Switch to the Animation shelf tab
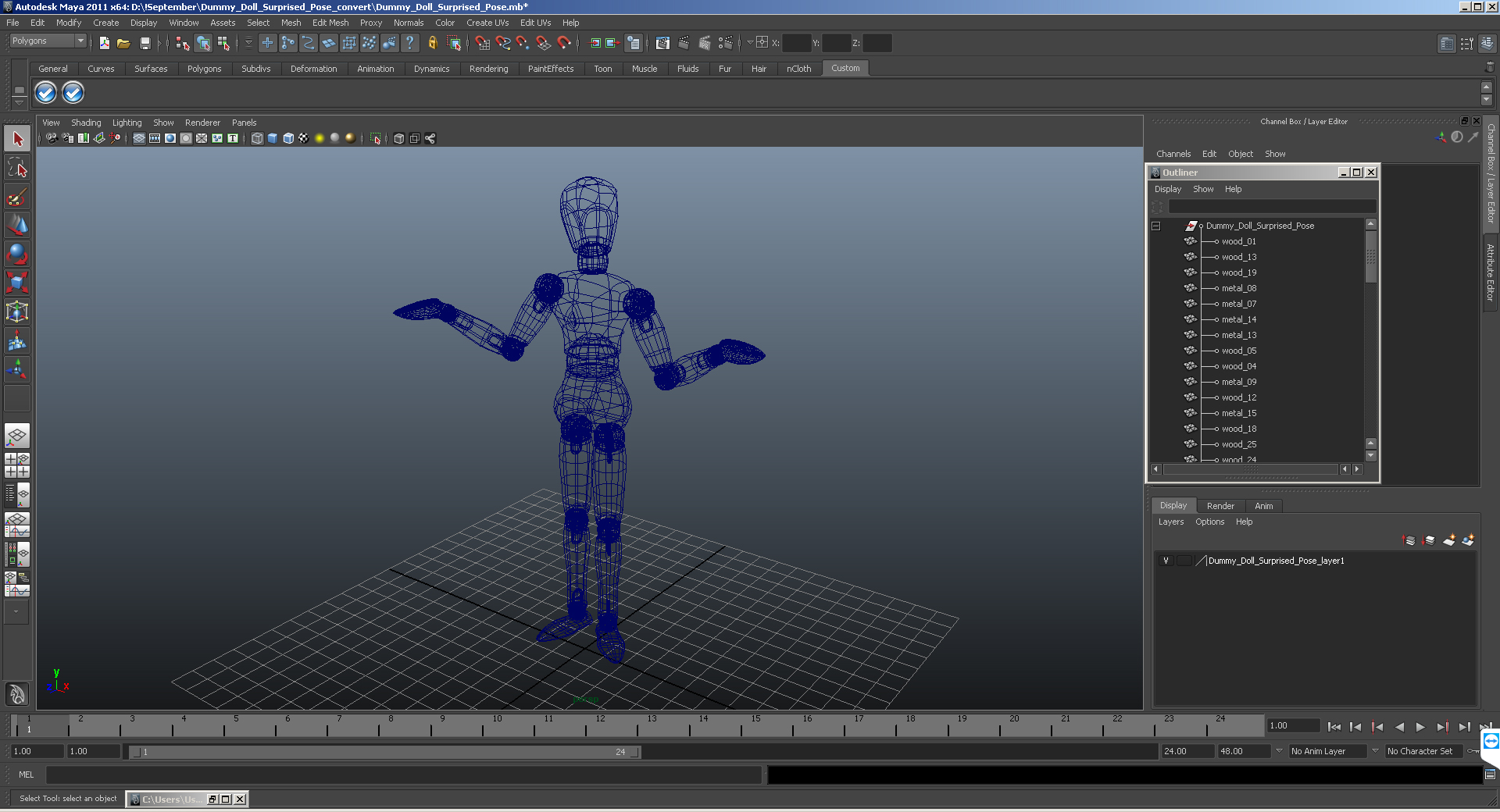 [375, 69]
